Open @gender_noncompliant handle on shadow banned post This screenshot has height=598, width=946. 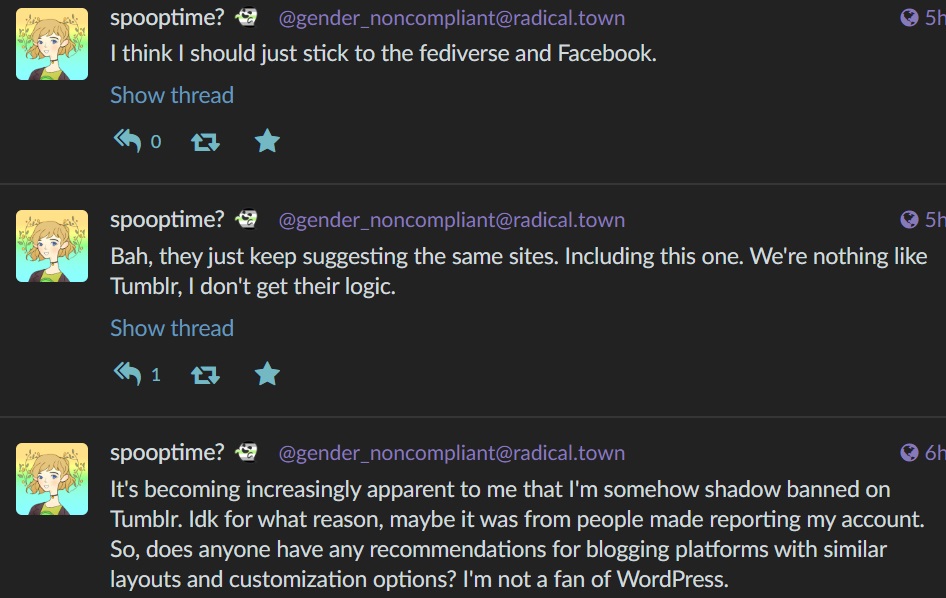point(451,453)
